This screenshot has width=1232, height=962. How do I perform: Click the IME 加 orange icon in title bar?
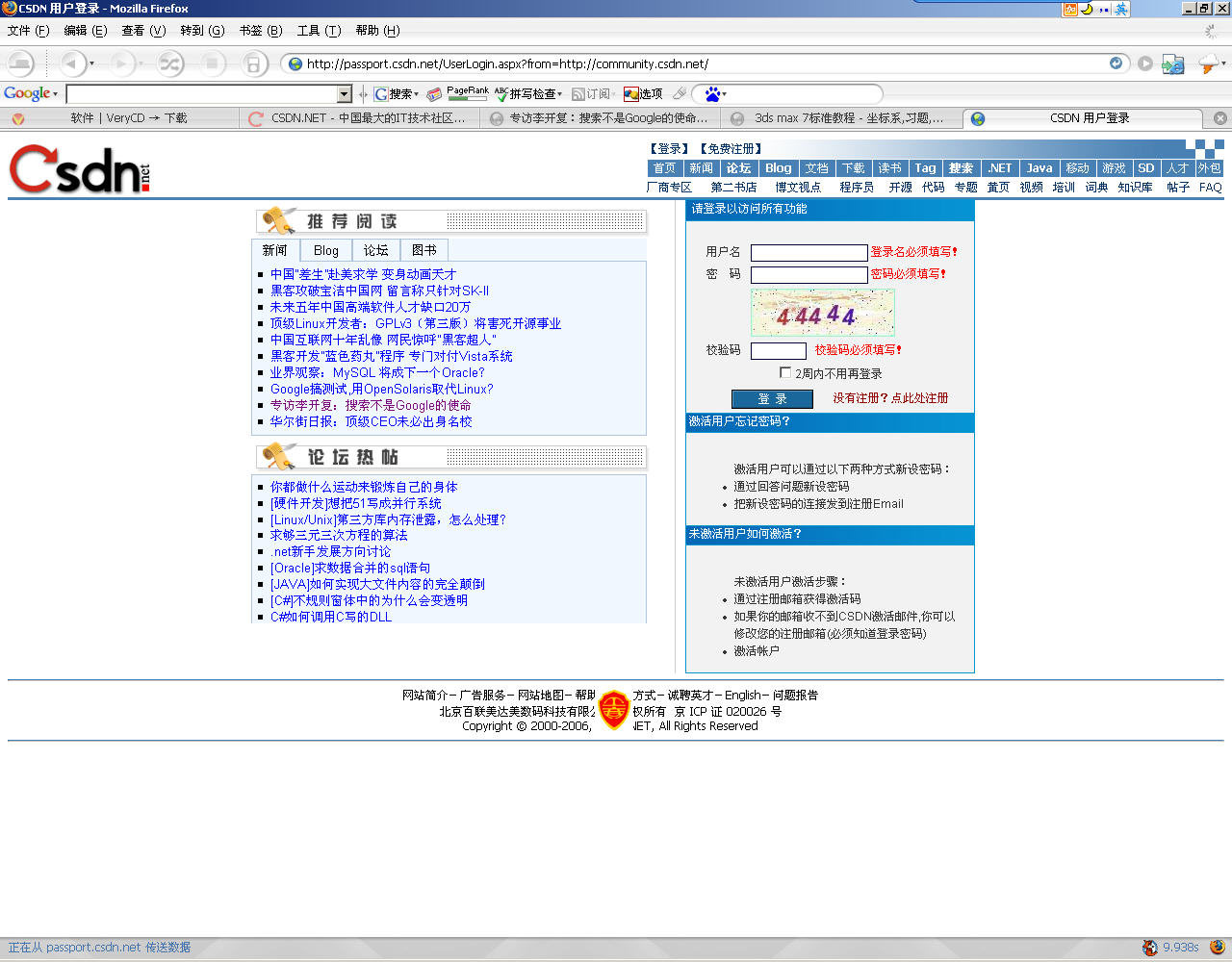click(x=1069, y=9)
